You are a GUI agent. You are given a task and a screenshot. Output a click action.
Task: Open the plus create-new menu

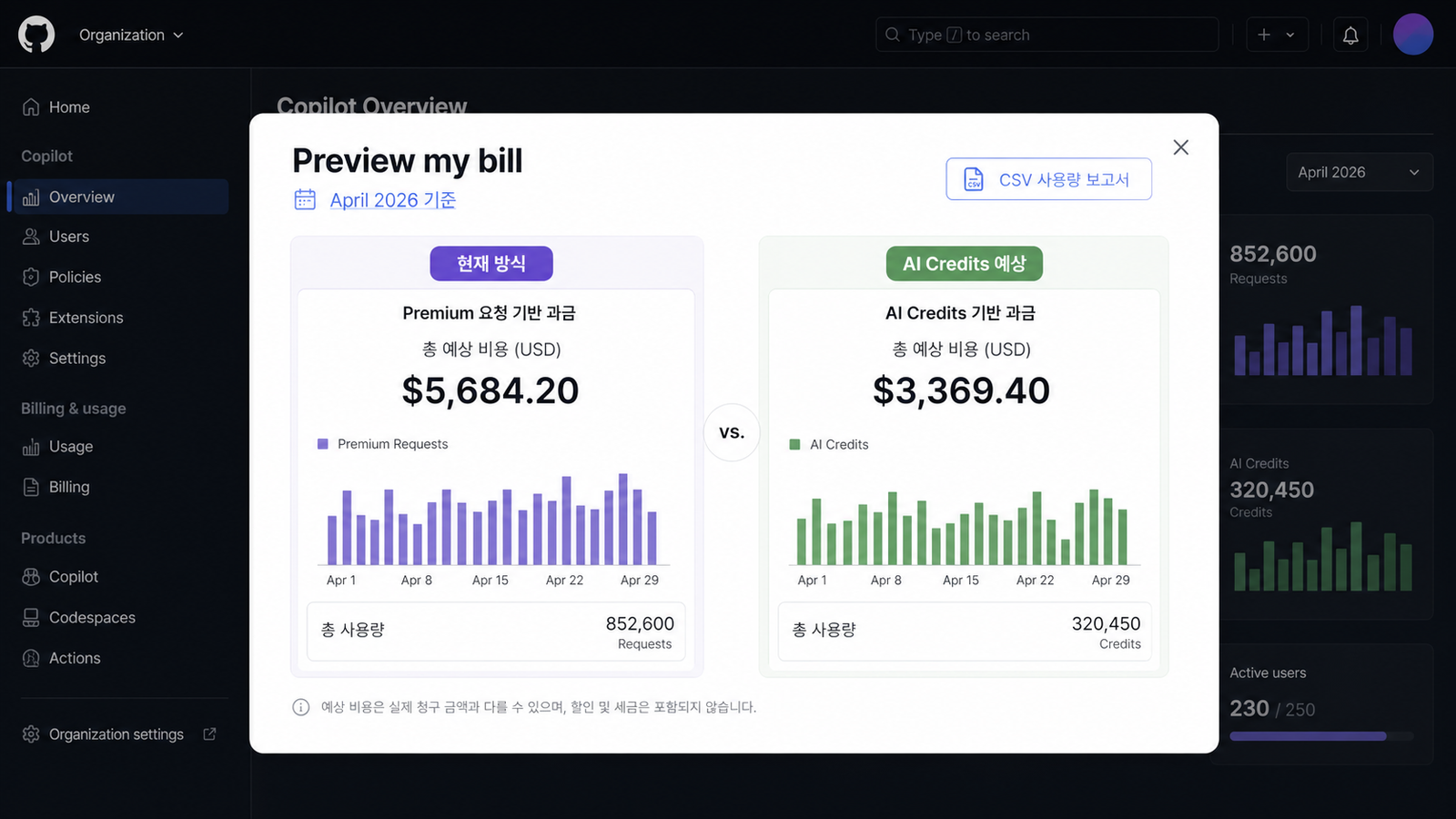[1277, 35]
